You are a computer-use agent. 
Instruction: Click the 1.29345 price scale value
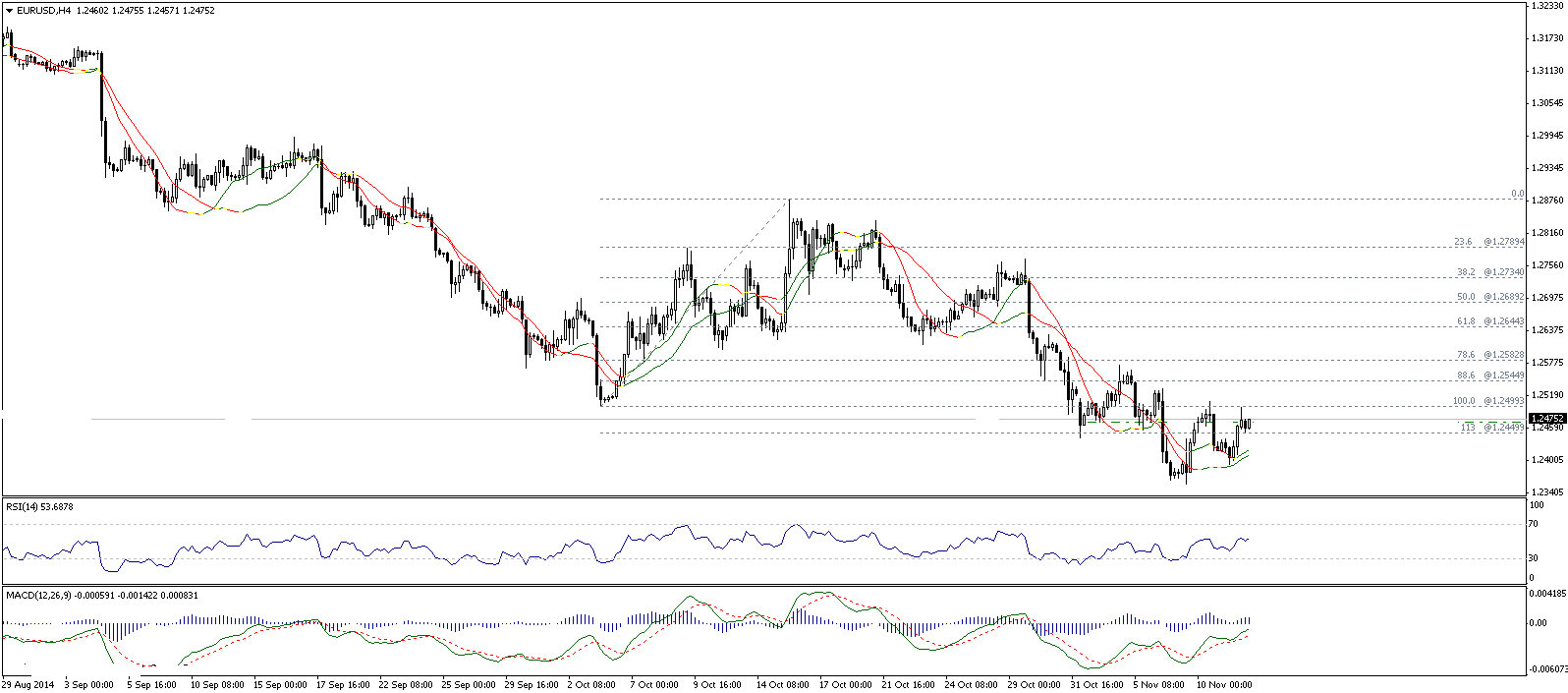click(1547, 168)
